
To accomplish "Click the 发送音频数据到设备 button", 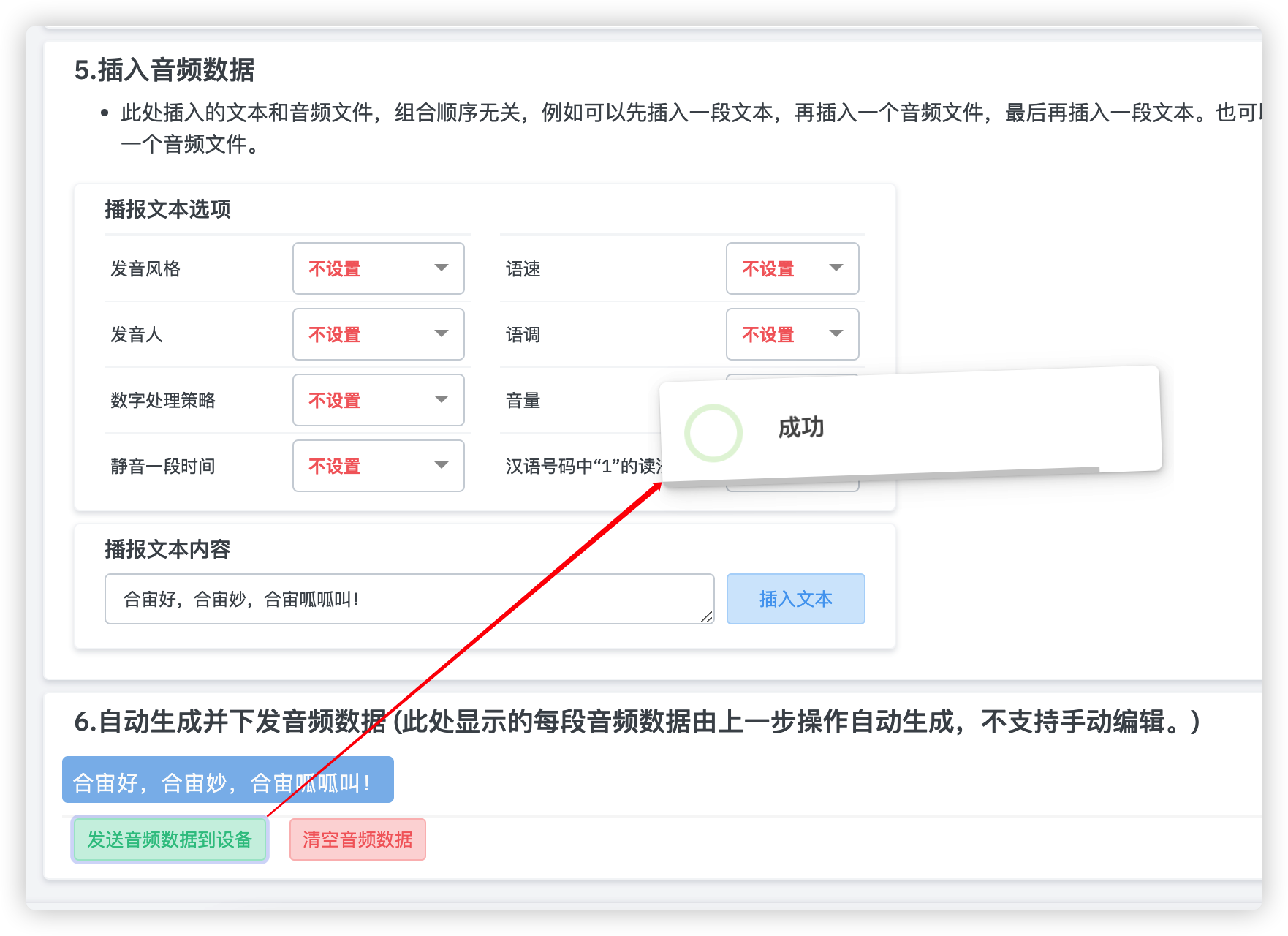I will (x=170, y=839).
